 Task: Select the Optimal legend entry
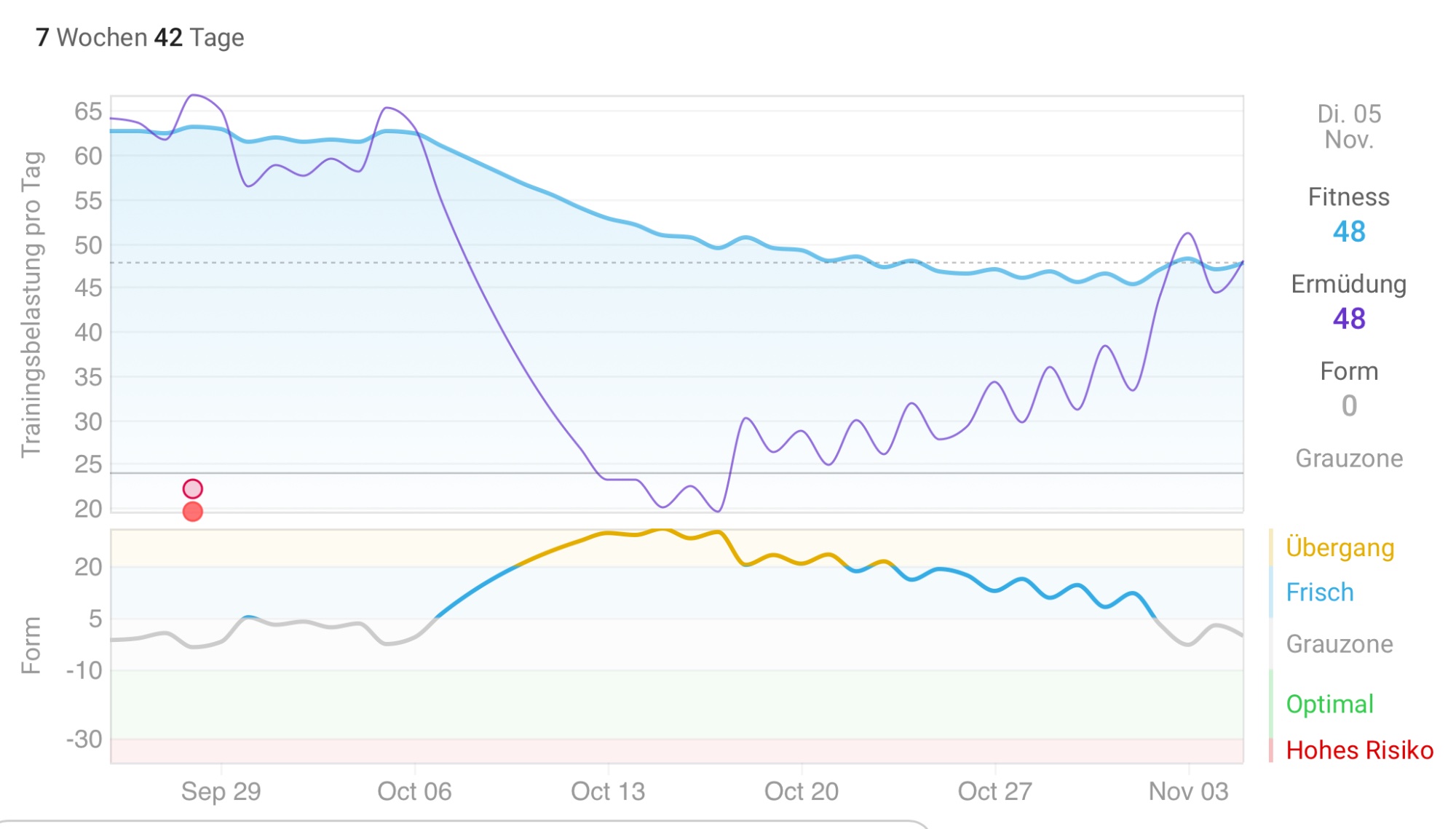pyautogui.click(x=1329, y=705)
